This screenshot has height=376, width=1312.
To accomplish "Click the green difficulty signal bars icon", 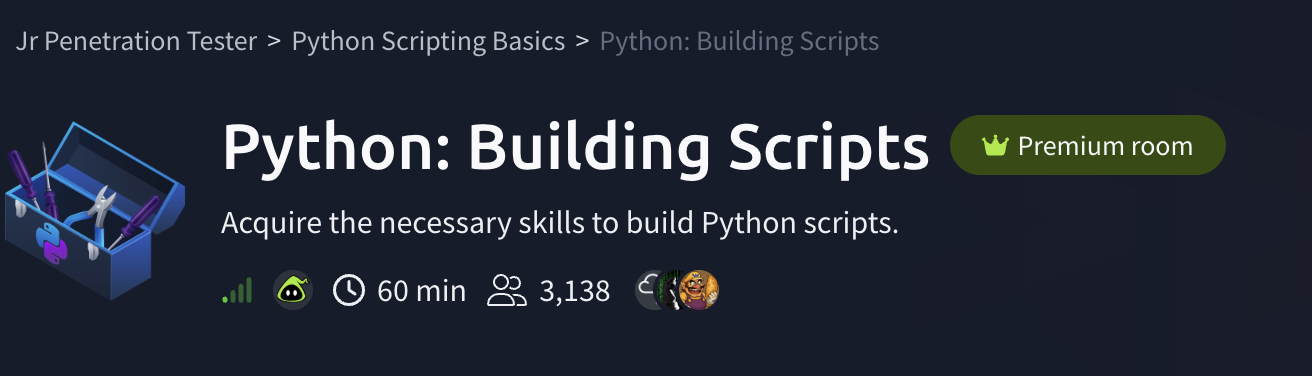I will 236,291.
